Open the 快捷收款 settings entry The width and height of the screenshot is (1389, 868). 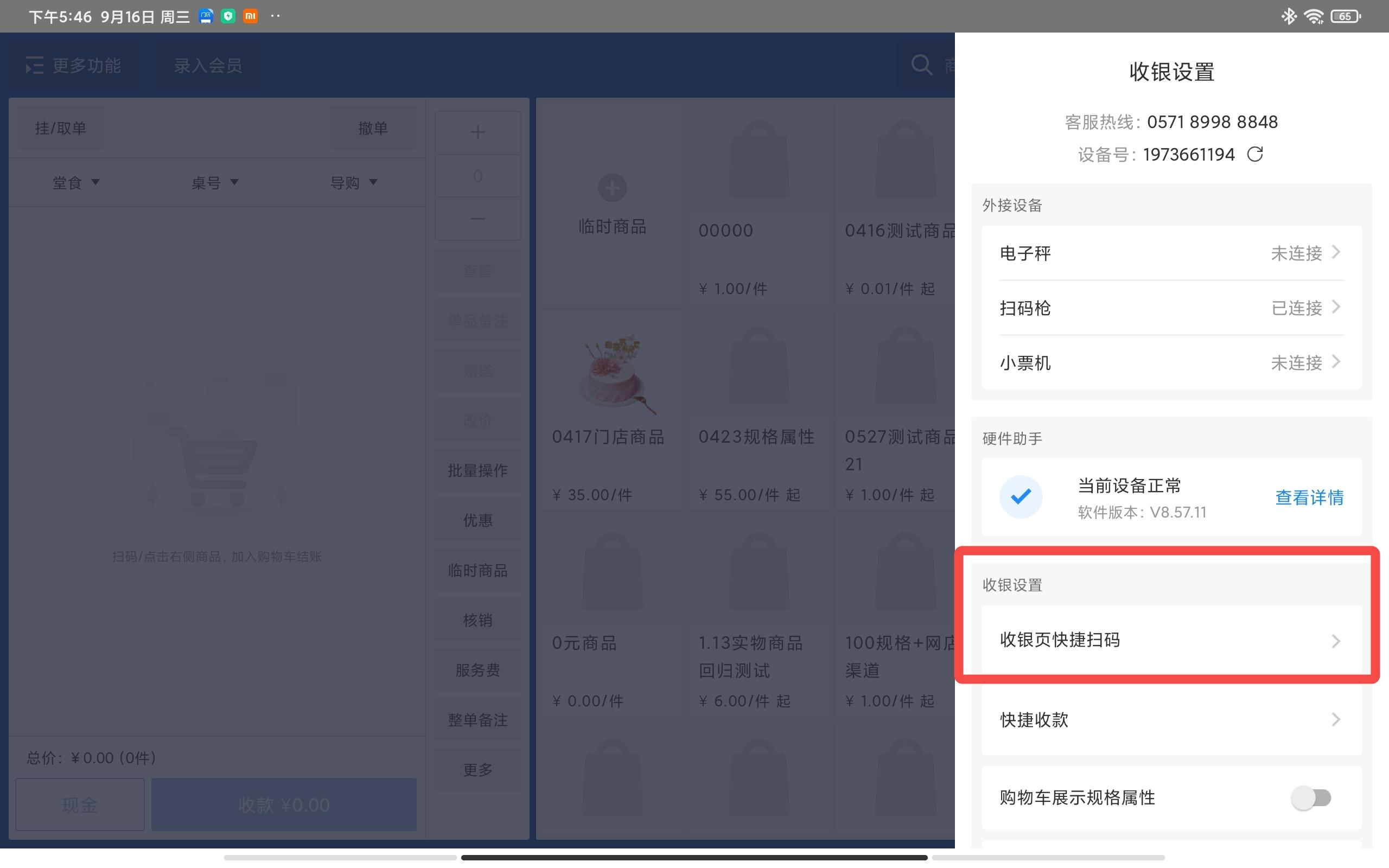(1171, 720)
